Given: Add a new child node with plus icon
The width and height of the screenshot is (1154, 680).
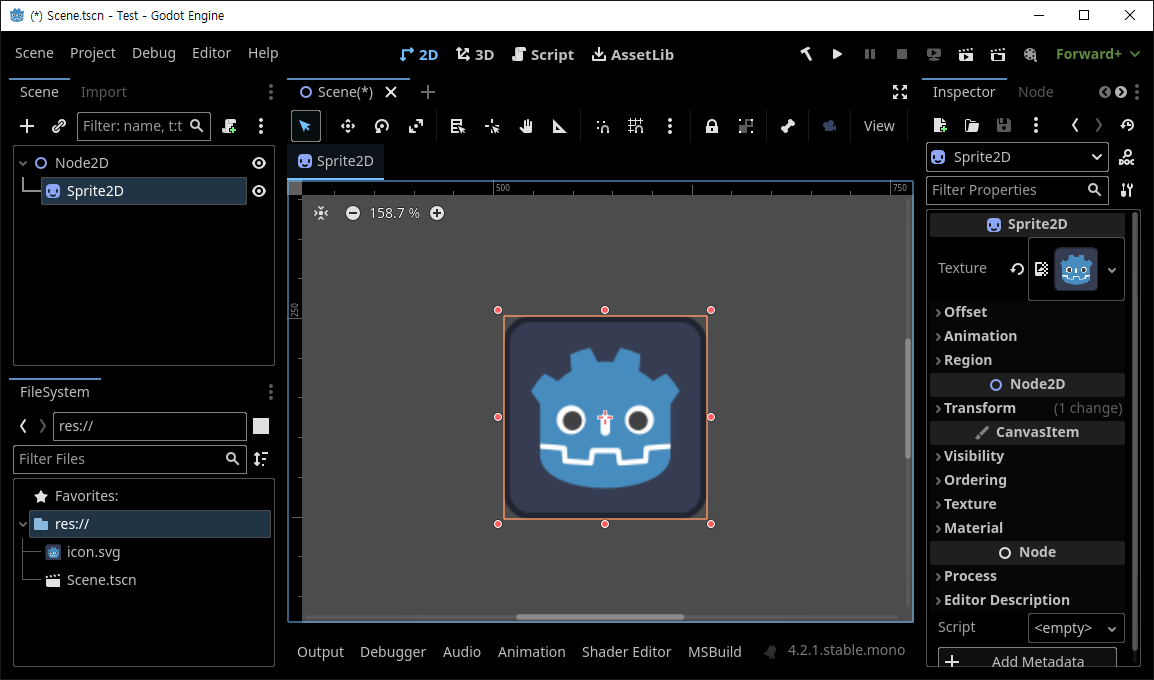Looking at the screenshot, I should [x=27, y=126].
